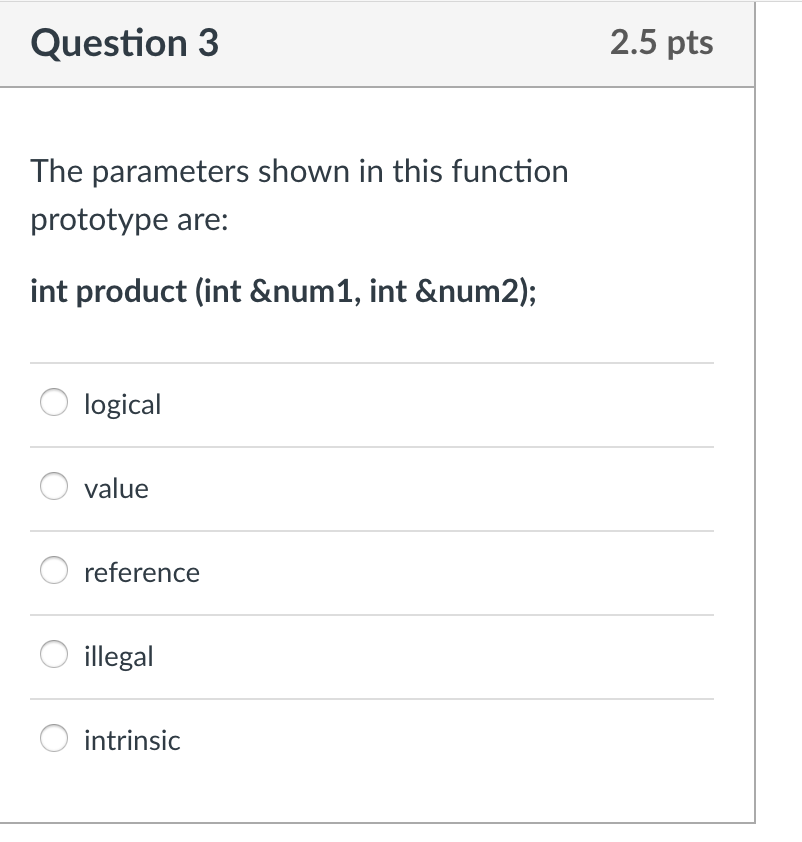Click the 'reference' answer label
Image resolution: width=802 pixels, height=842 pixels.
[x=141, y=572]
